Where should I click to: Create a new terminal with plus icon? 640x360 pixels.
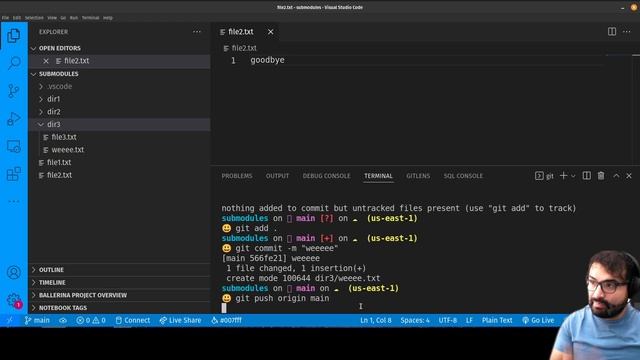563,176
